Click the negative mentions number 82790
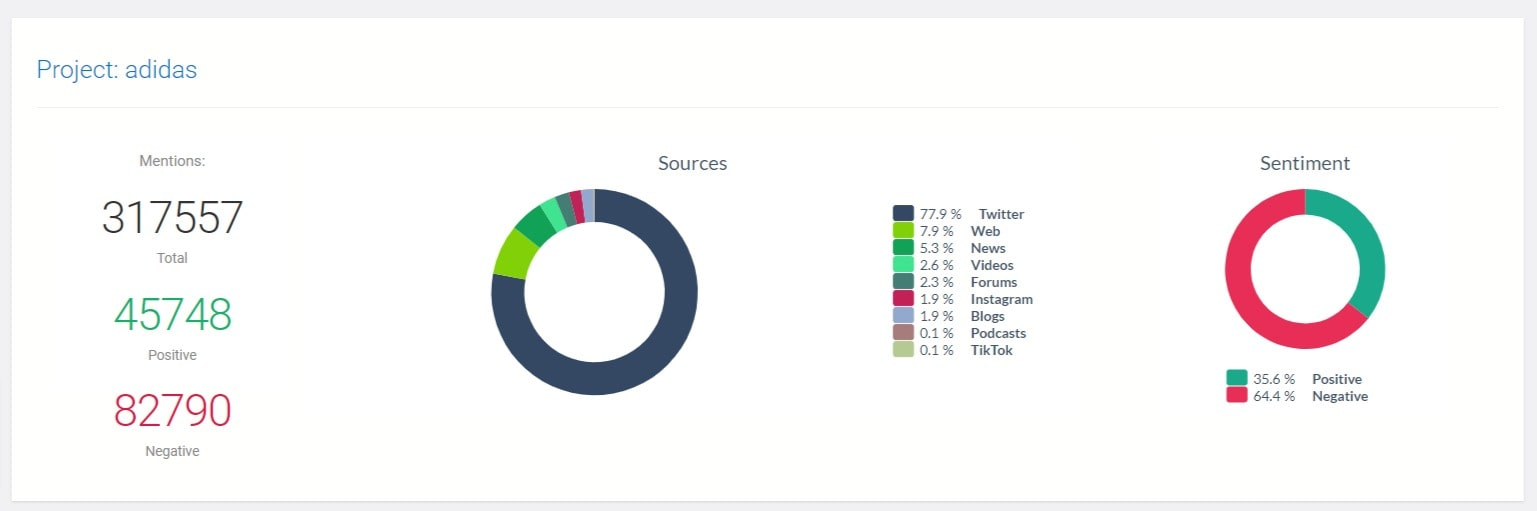 click(x=172, y=411)
